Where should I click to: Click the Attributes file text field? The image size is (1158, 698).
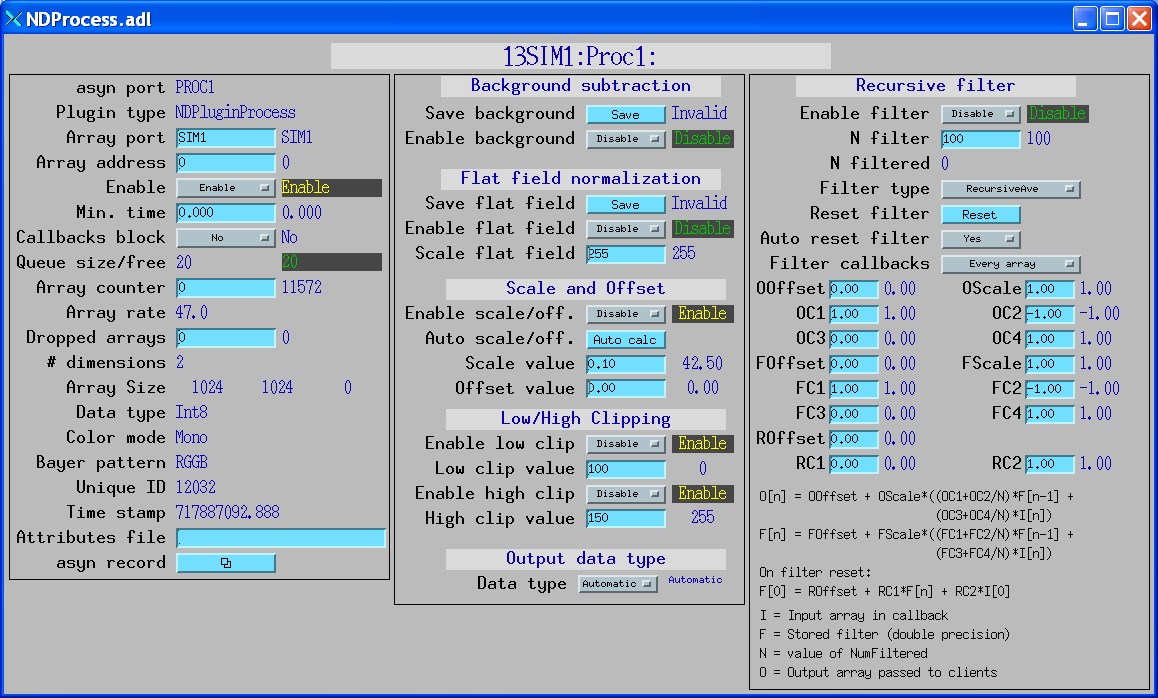pyautogui.click(x=280, y=538)
